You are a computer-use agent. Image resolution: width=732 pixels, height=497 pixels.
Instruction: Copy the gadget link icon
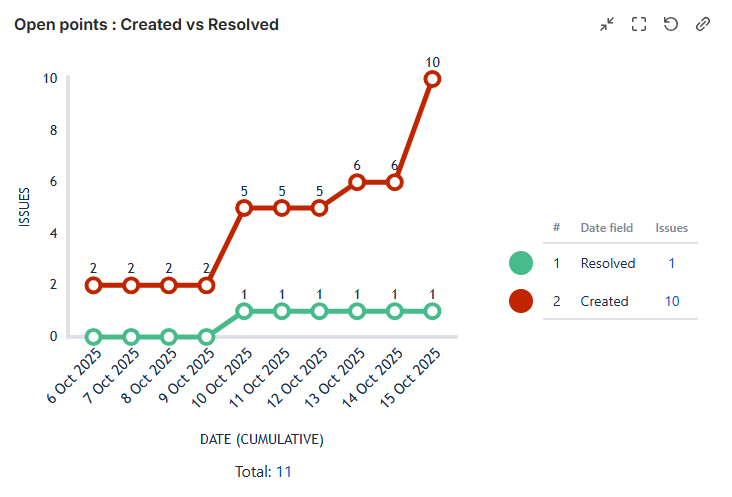click(703, 24)
